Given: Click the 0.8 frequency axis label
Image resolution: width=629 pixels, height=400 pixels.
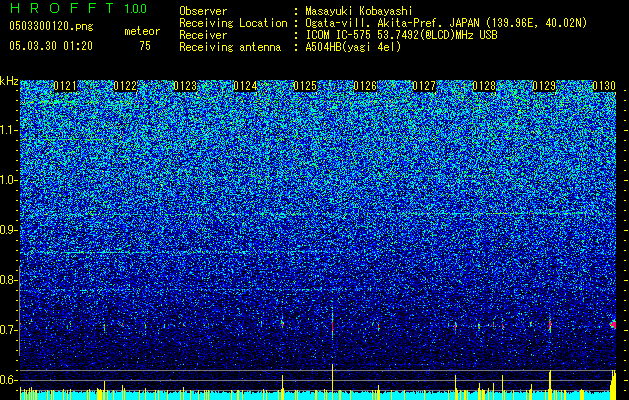Looking at the screenshot, I should click(9, 280).
